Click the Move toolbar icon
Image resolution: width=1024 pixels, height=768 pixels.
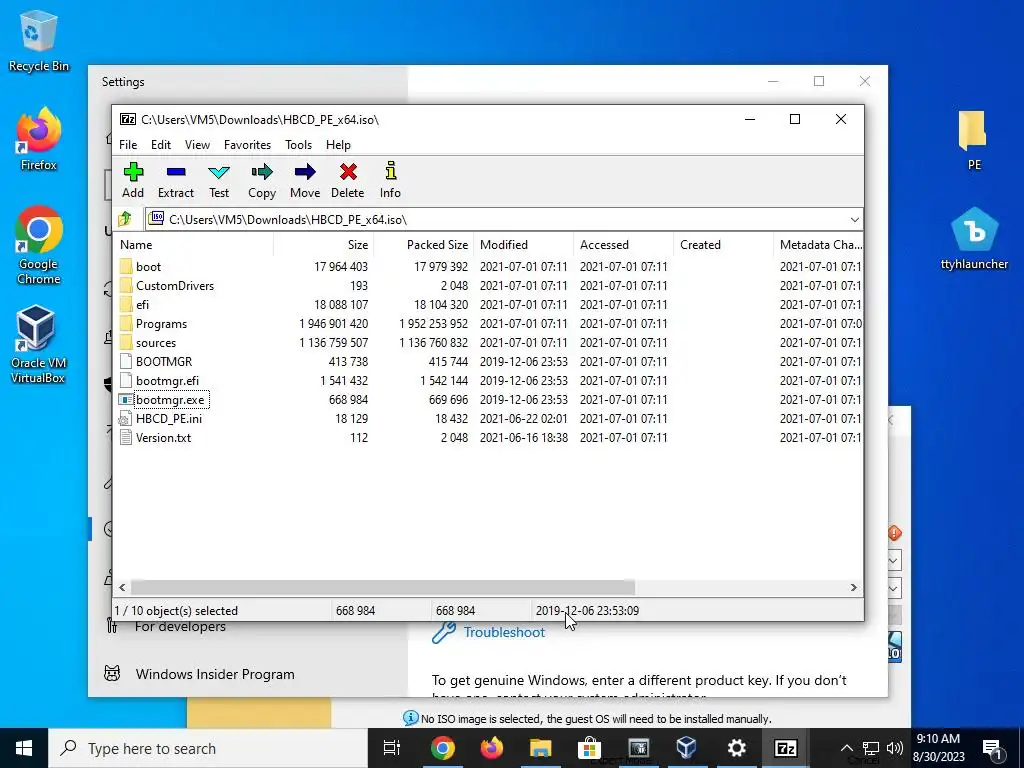(305, 180)
